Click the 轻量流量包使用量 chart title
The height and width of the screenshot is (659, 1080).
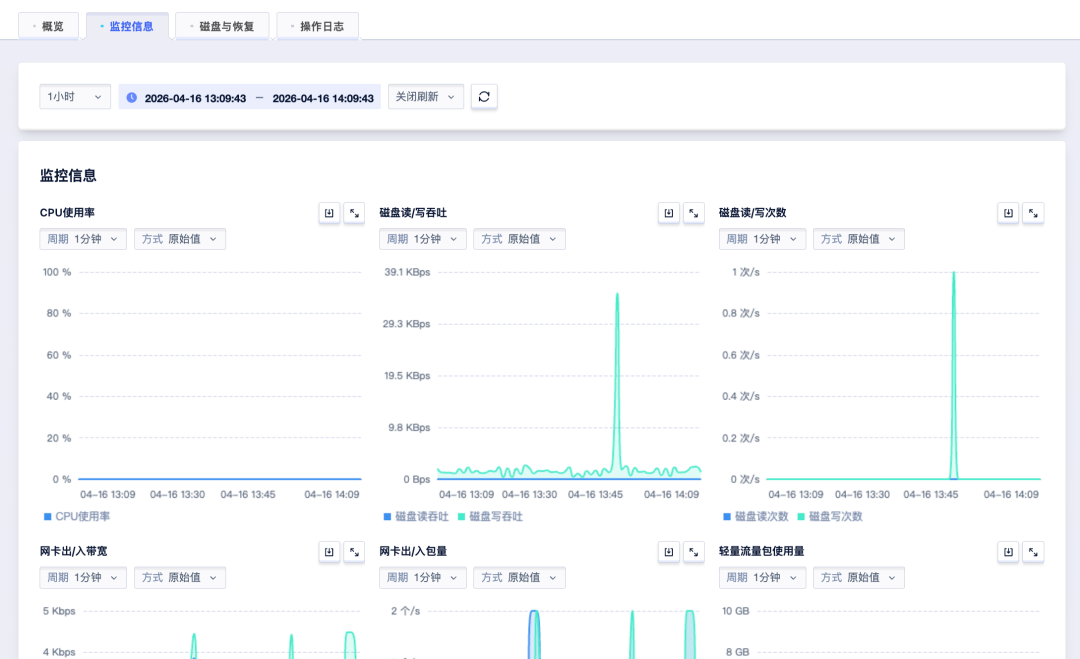point(762,552)
